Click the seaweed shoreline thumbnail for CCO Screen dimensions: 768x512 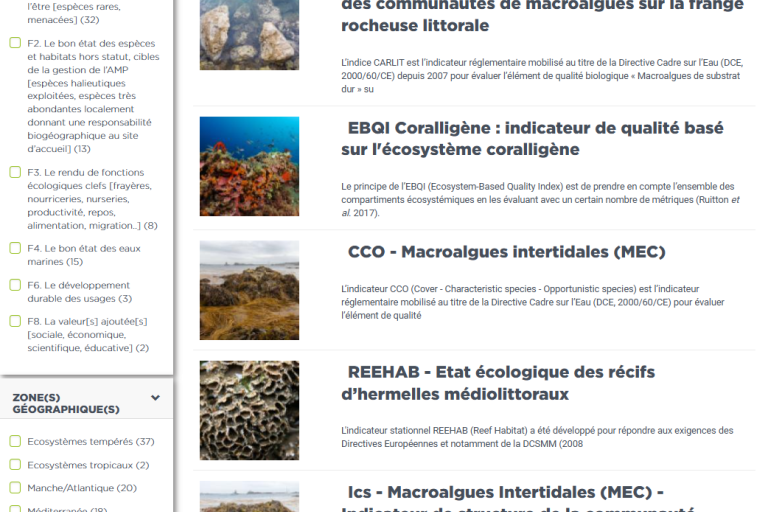249,290
